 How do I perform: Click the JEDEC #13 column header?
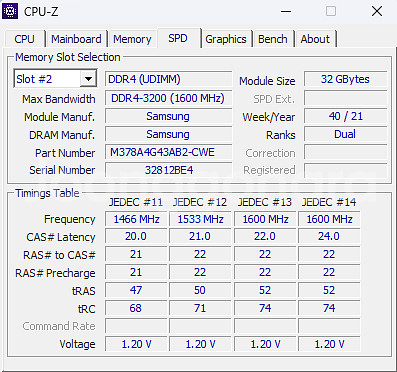click(x=265, y=202)
